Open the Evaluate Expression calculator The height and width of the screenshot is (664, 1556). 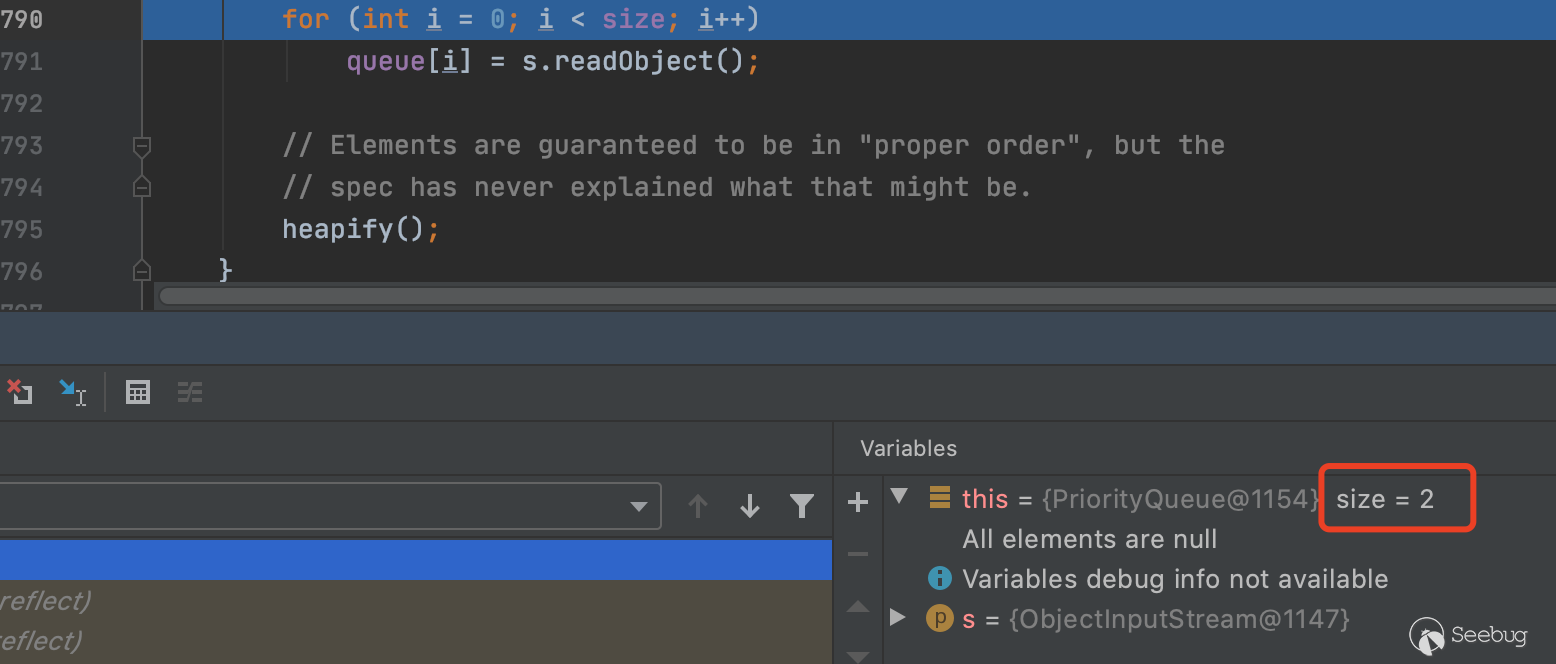(138, 392)
